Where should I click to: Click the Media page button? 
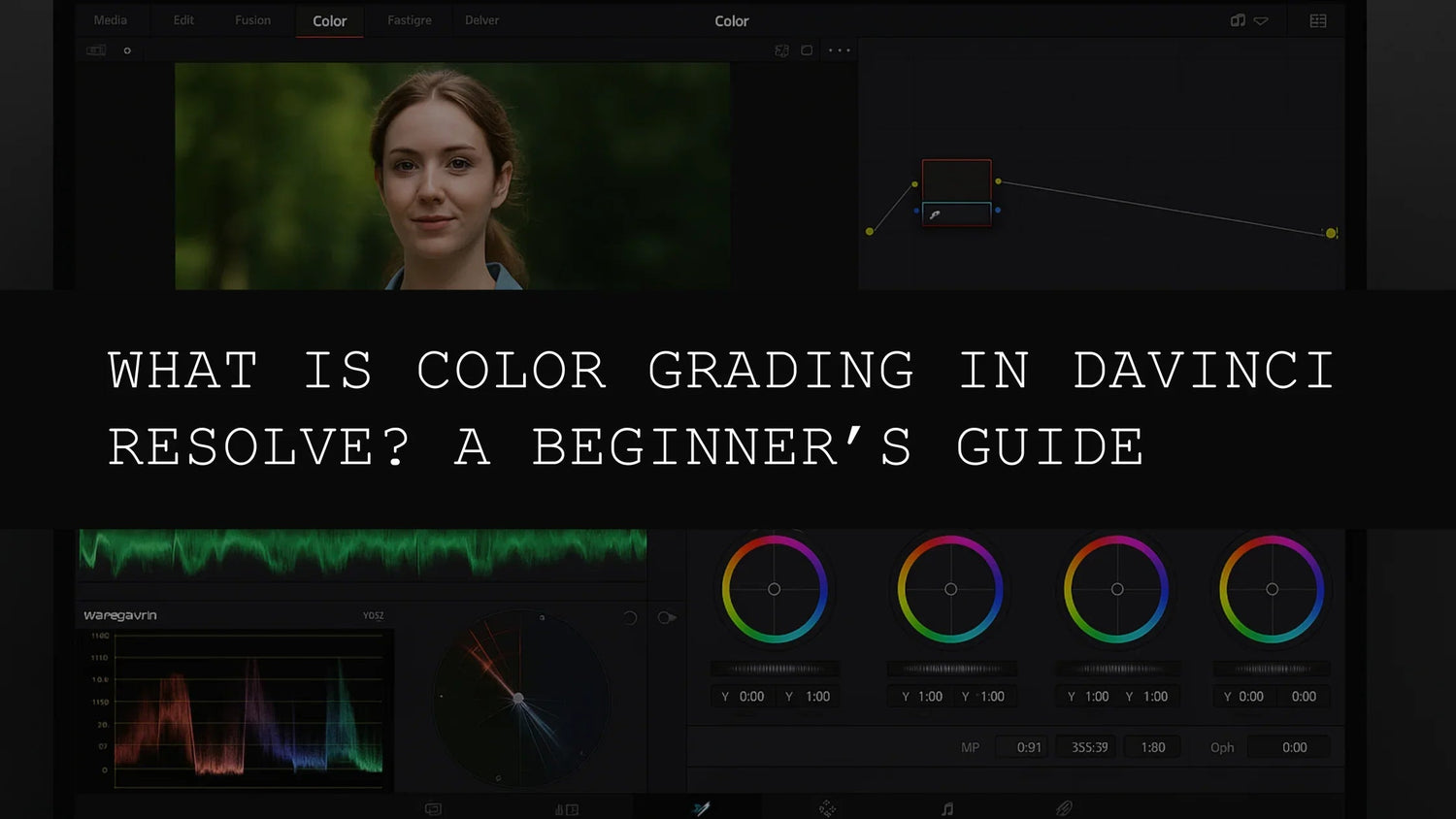(x=110, y=19)
